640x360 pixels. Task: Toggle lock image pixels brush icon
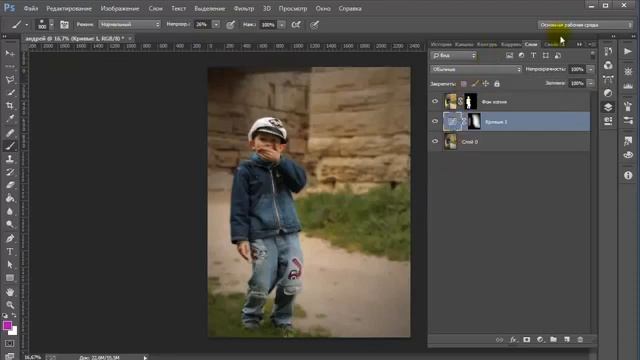475,84
